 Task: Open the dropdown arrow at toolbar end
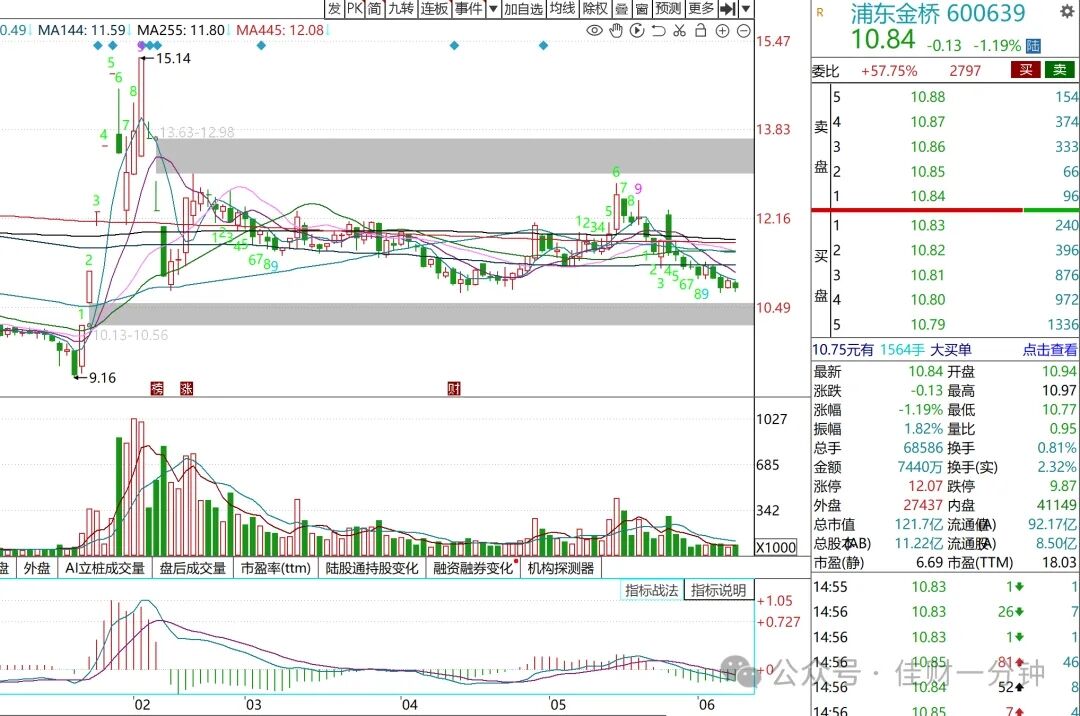pyautogui.click(x=746, y=9)
